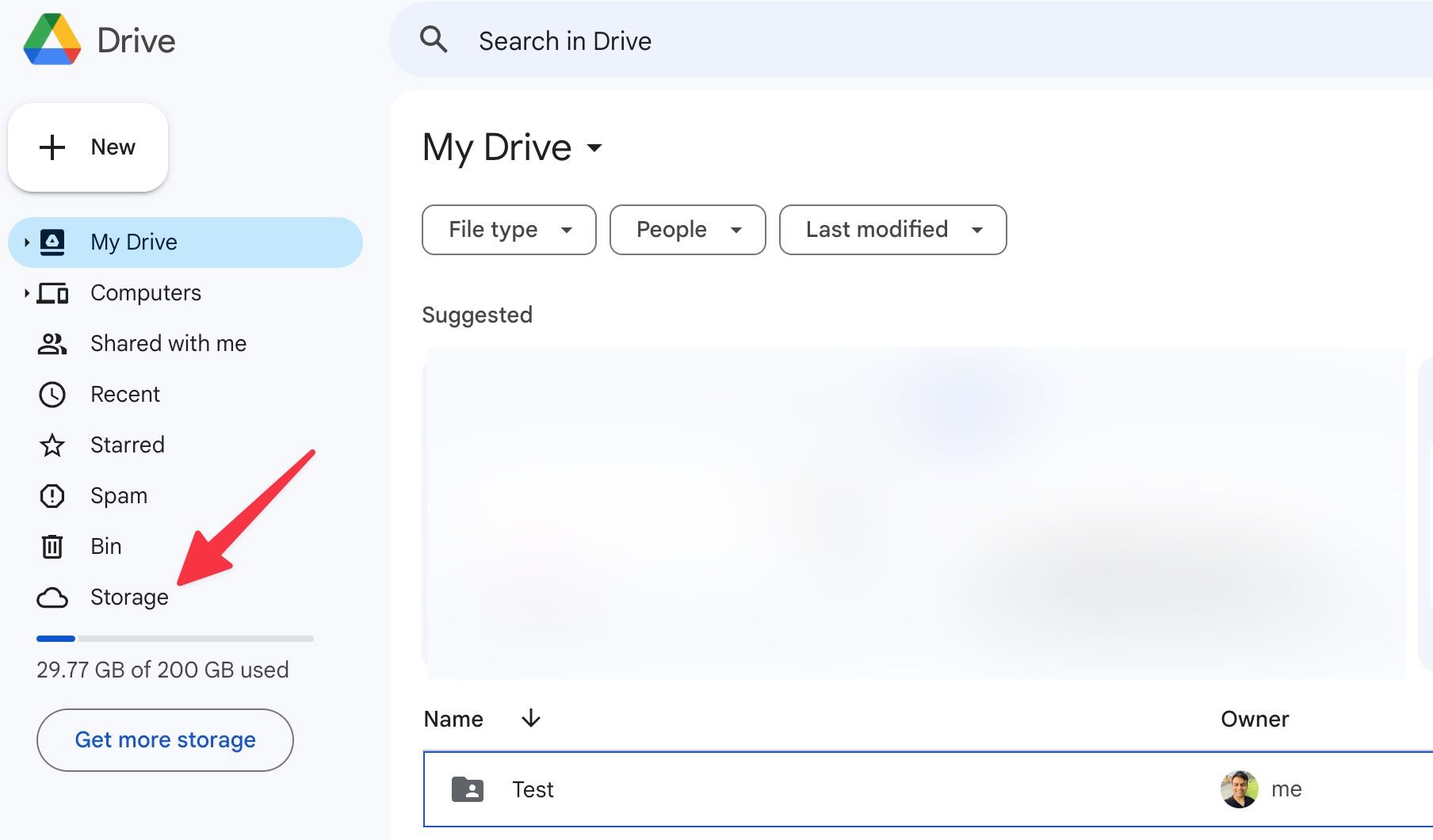This screenshot has height=840, width=1433.
Task: Expand the Computers tree item
Action: click(x=26, y=292)
